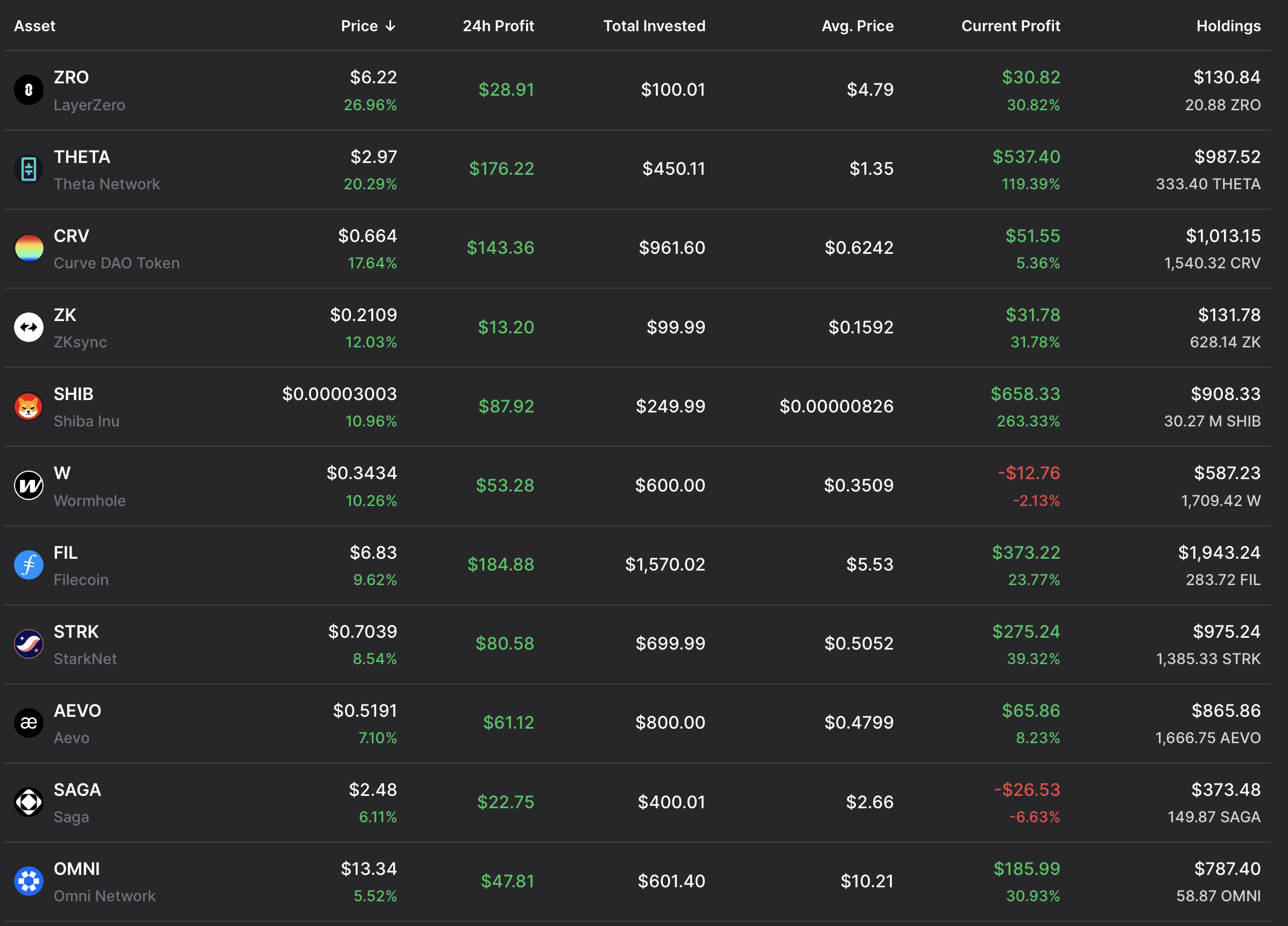
Task: Click the Shiba Inu dog icon
Action: pos(29,407)
